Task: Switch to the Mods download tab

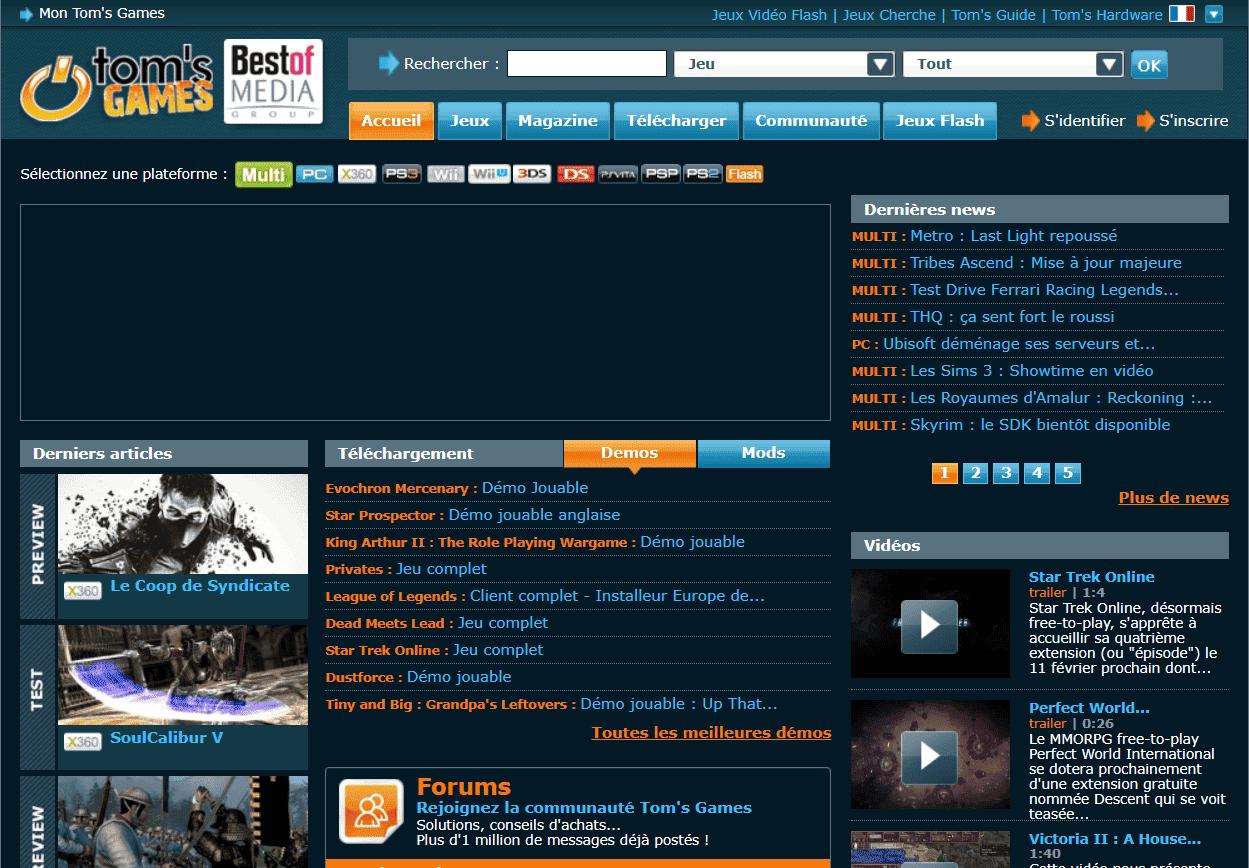Action: point(763,453)
